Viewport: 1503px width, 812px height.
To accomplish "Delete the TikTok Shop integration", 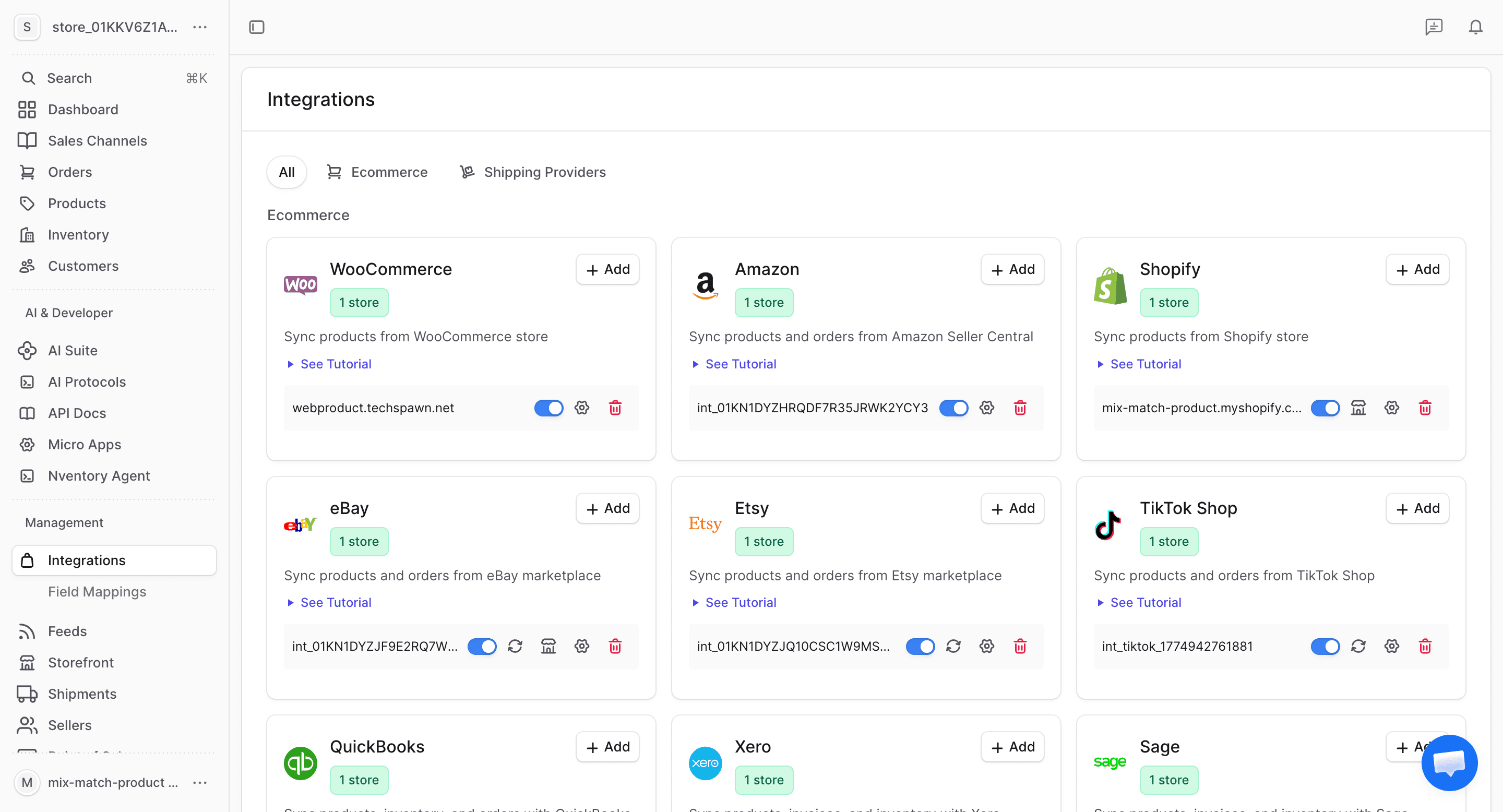I will pos(1425,647).
